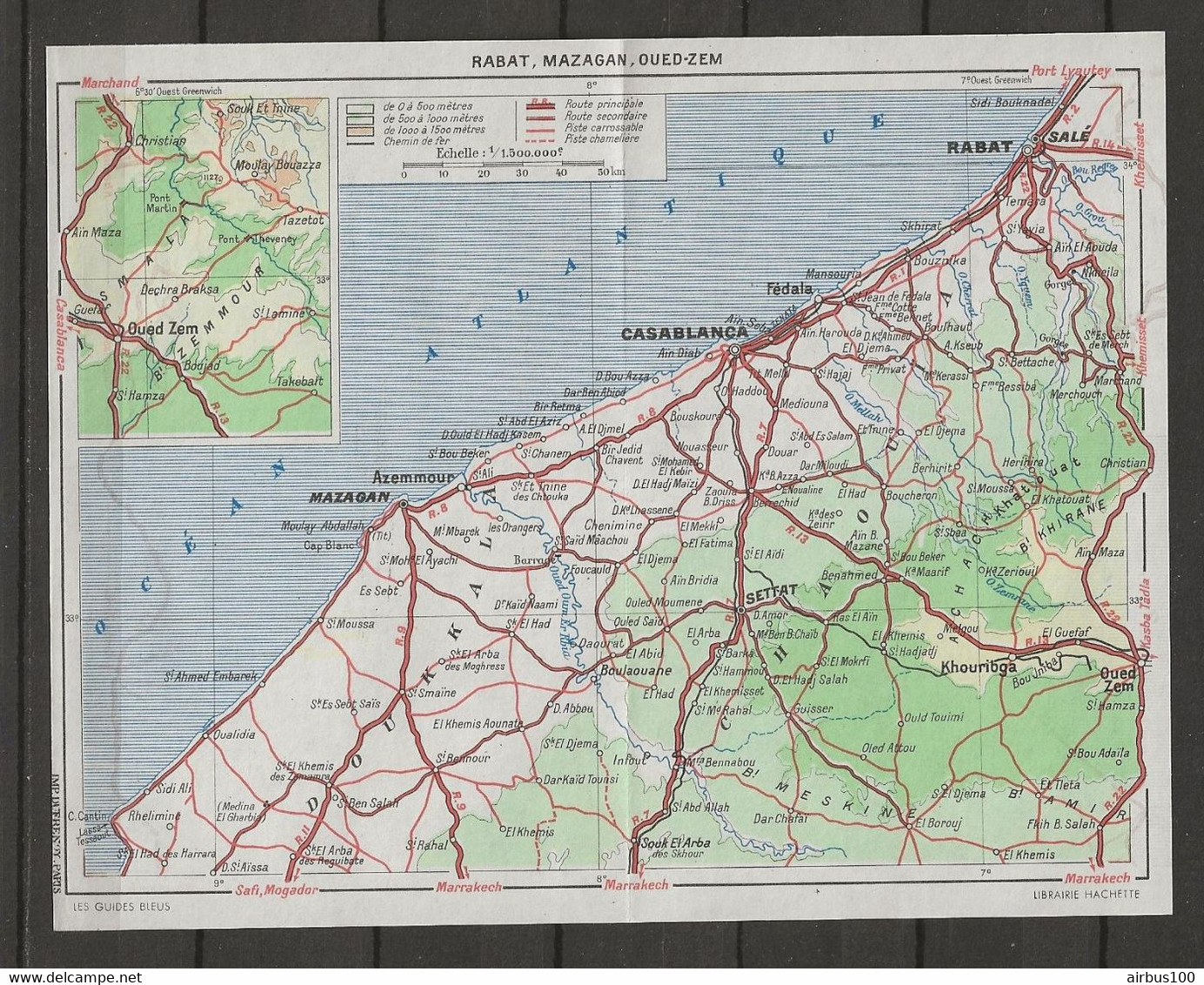Click the "Dar Chafaï" label

coord(779,819)
